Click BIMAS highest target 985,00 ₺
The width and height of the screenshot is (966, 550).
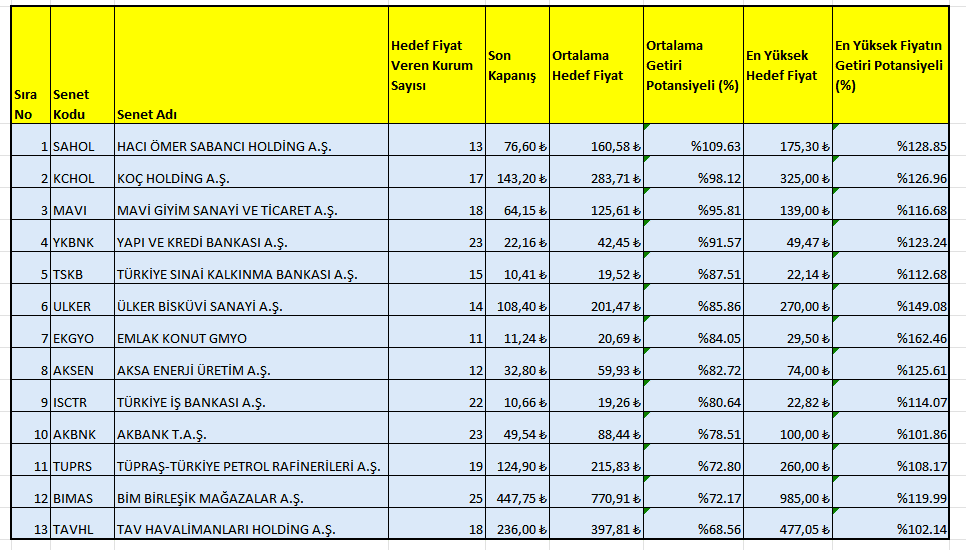point(788,492)
